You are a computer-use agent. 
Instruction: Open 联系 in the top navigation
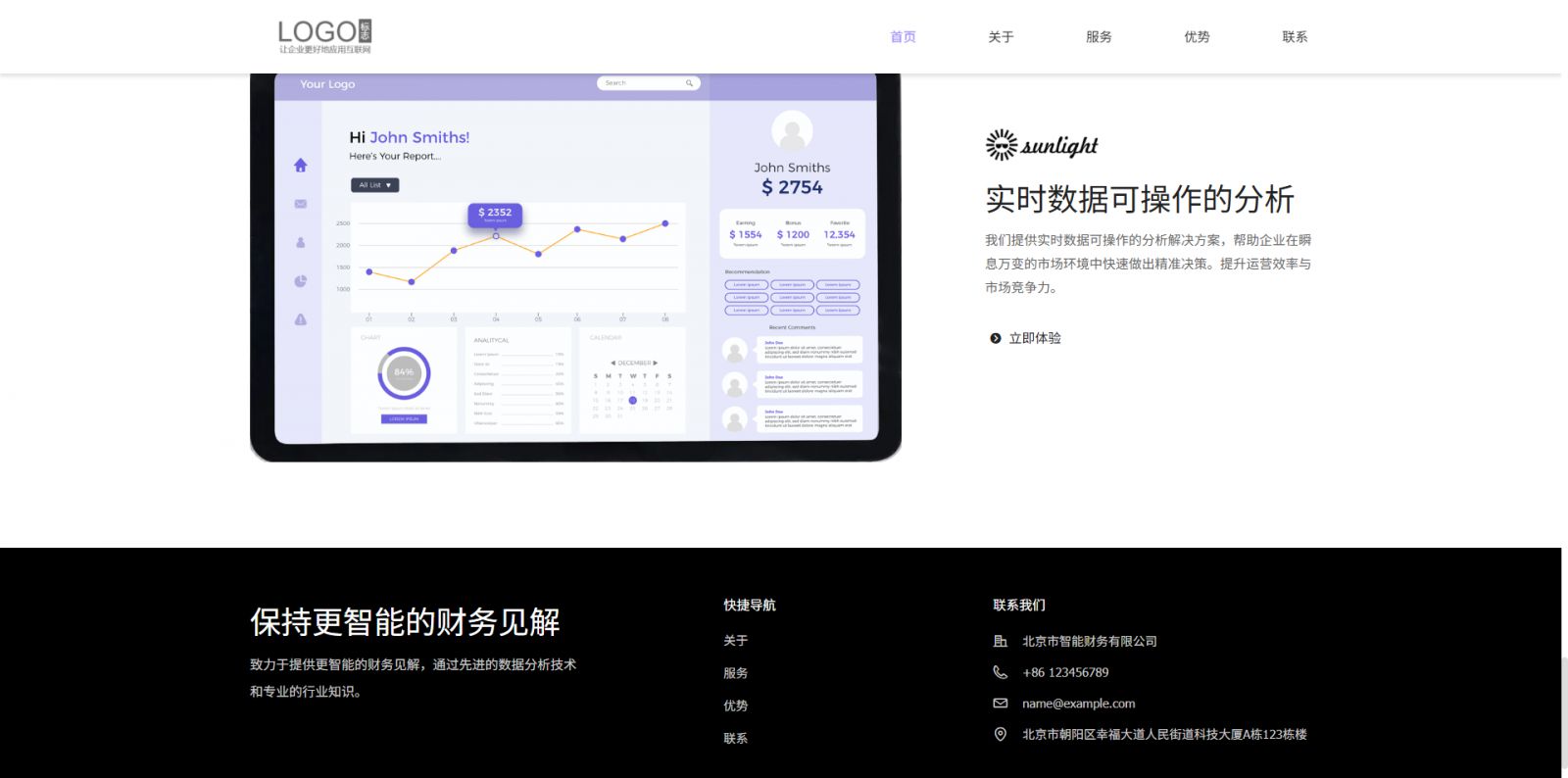(x=1295, y=37)
